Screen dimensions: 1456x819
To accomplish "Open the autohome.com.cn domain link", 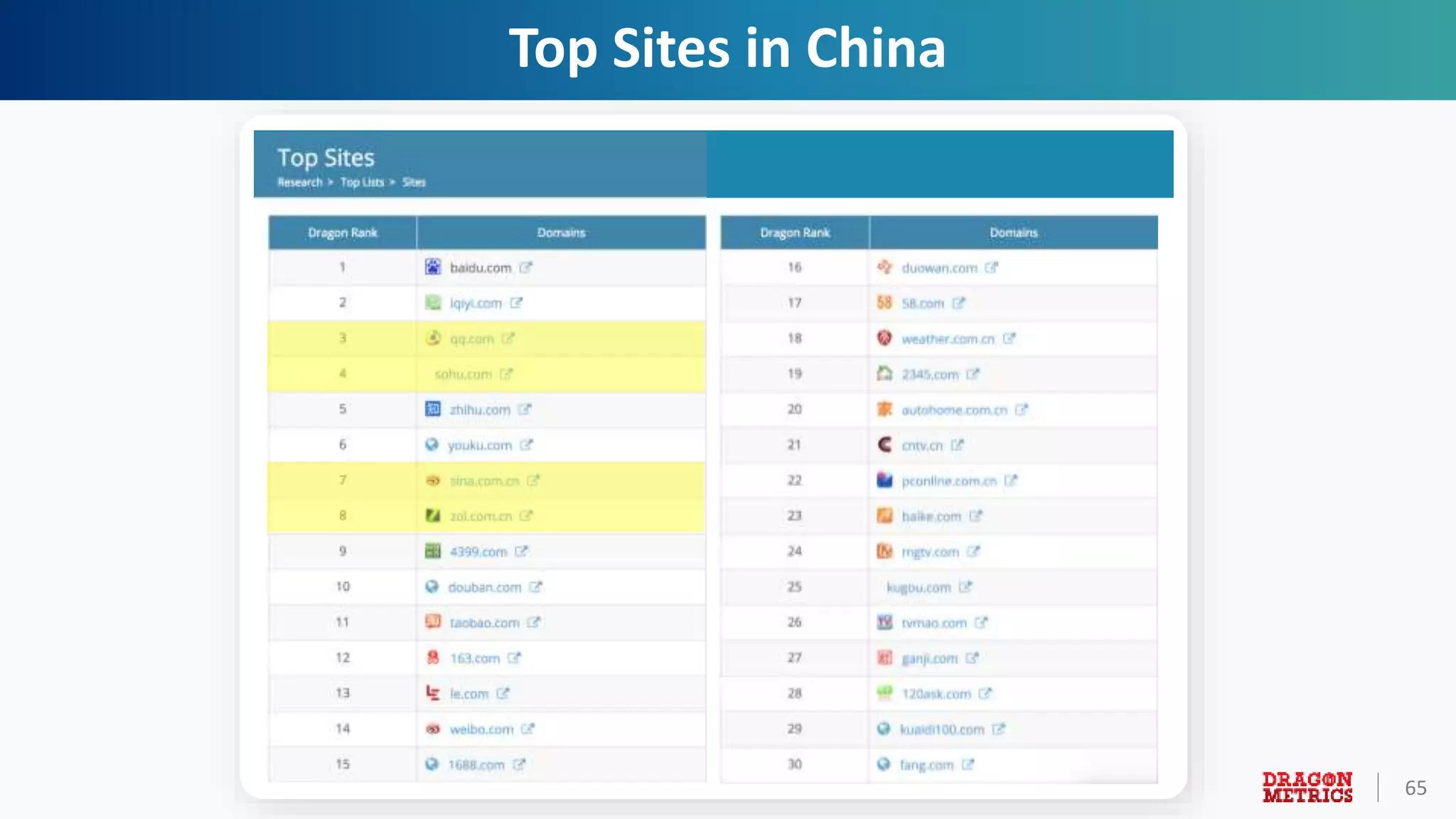I will pos(954,410).
